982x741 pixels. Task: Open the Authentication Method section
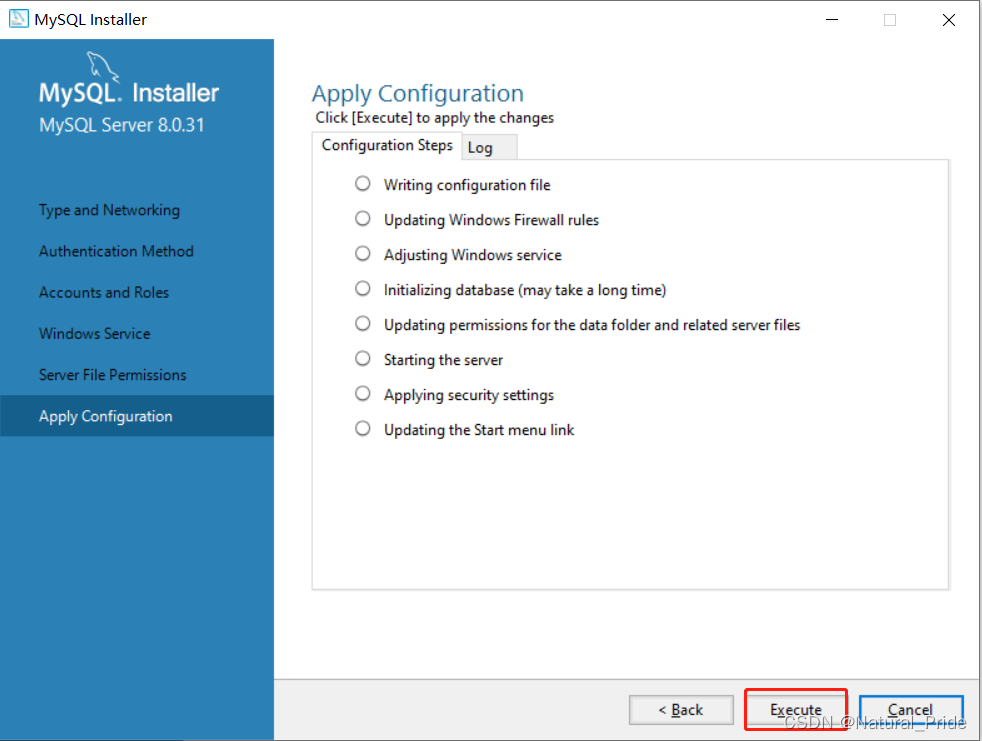click(x=115, y=251)
